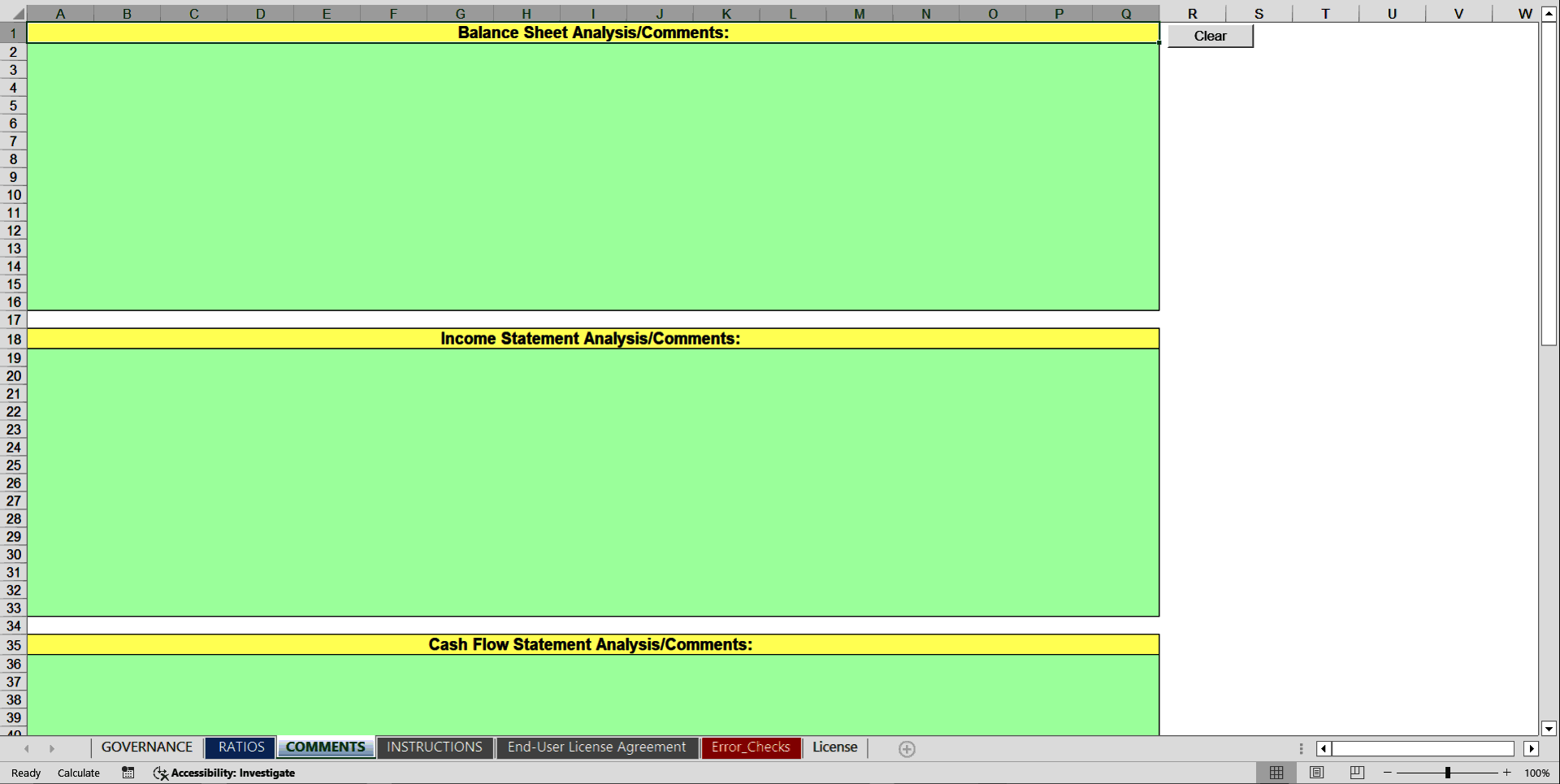Click the next-sheet navigation arrow

point(53,748)
